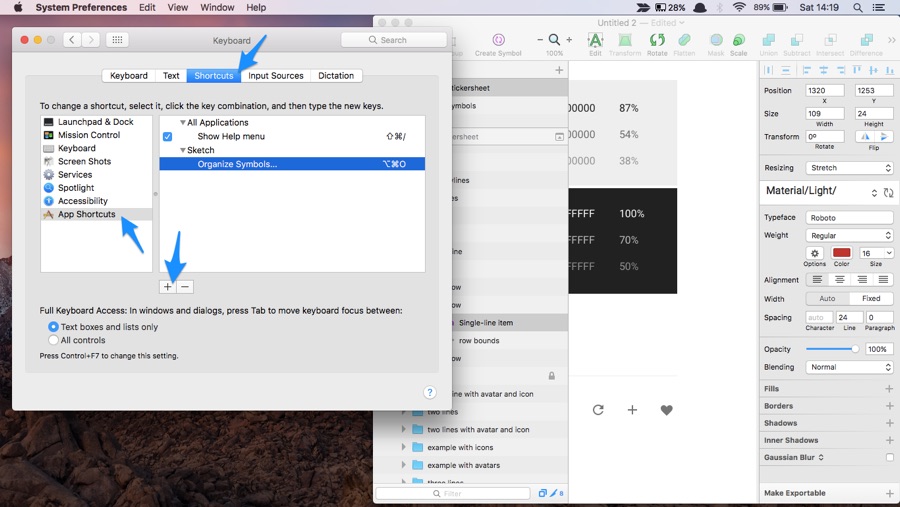Go back in System Preferences
Screen dimensions: 900x507
tap(72, 40)
